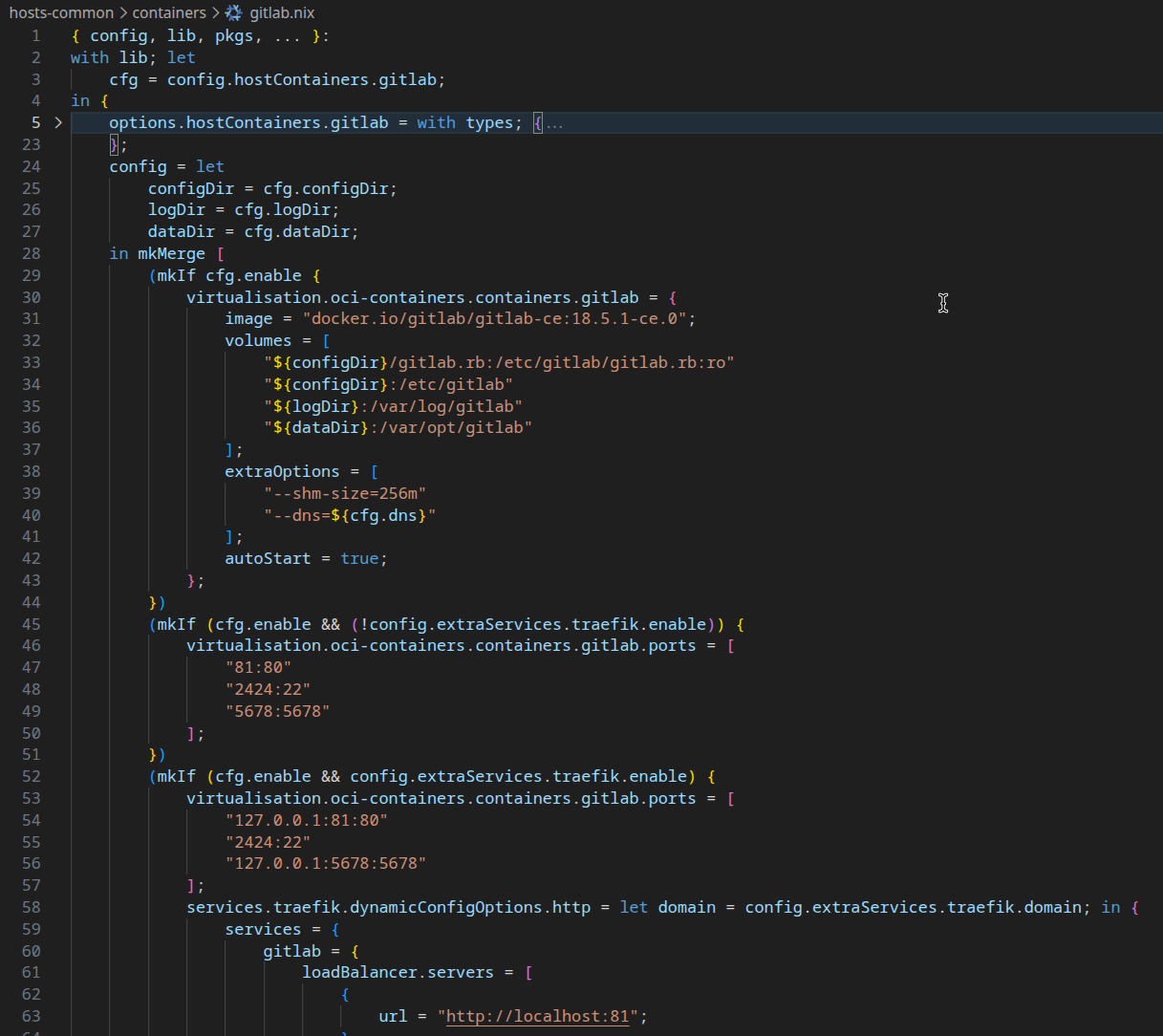Click the "extraOptions" identifier
Screen dimensions: 1163x1036
(282, 471)
